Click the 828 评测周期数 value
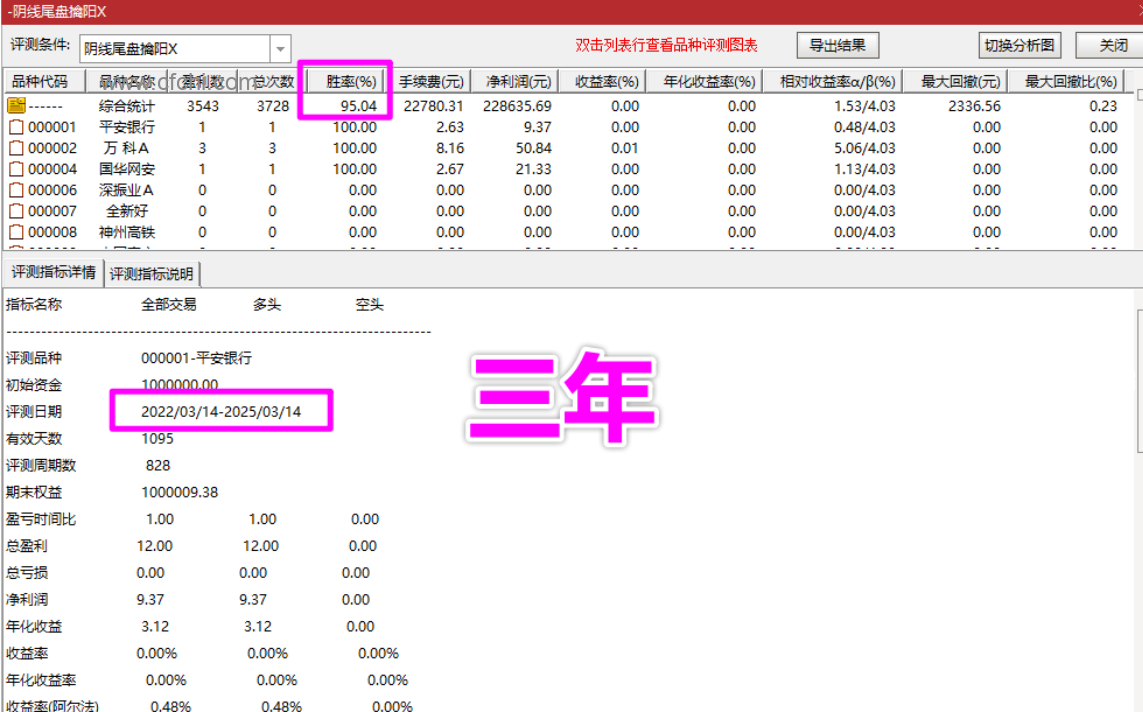Viewport: 1143px width, 712px height. [157, 466]
